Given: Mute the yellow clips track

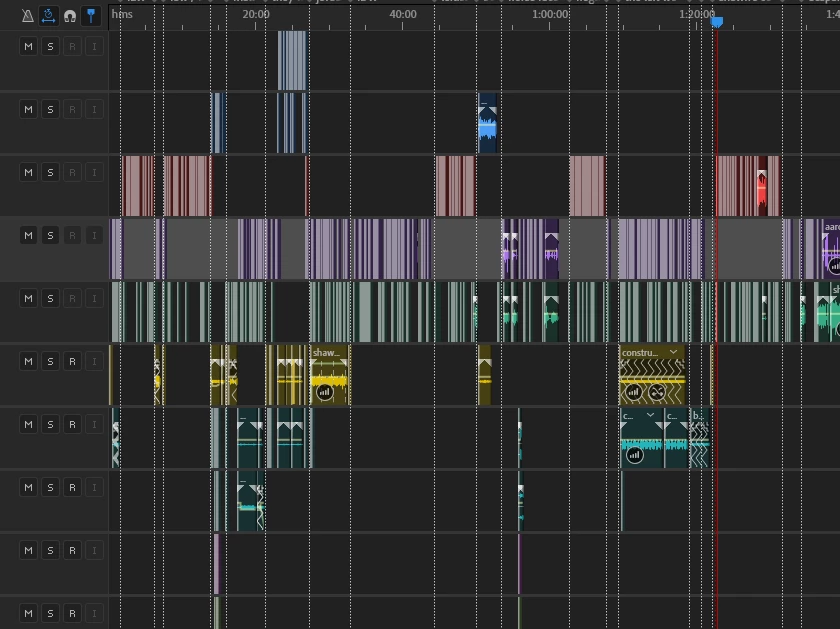Looking at the screenshot, I should (28, 361).
